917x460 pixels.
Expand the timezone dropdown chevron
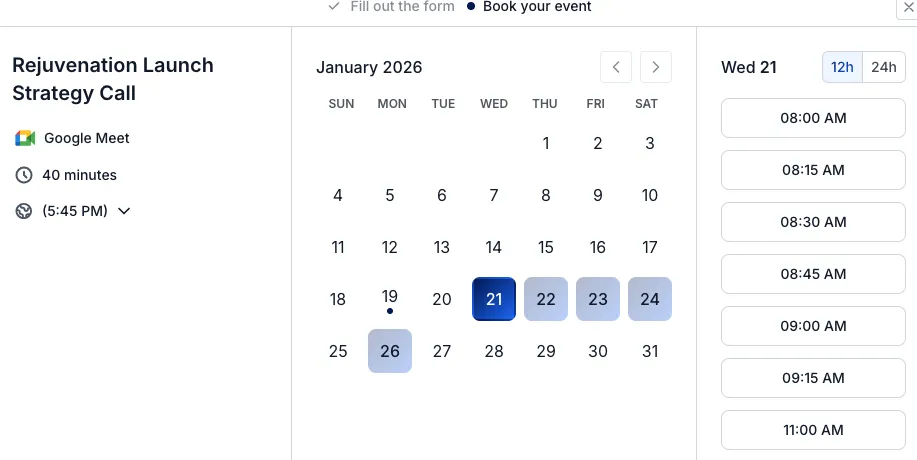(124, 211)
